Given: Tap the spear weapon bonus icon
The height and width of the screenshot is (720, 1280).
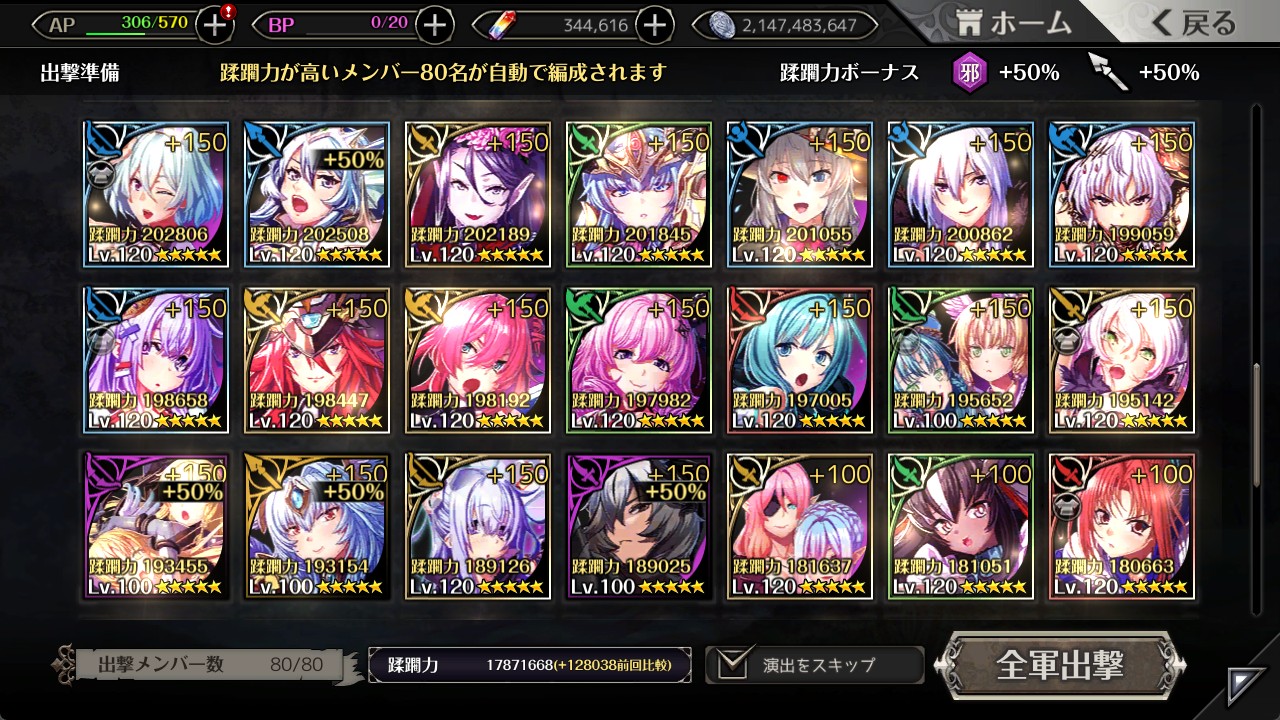Looking at the screenshot, I should (x=1109, y=72).
